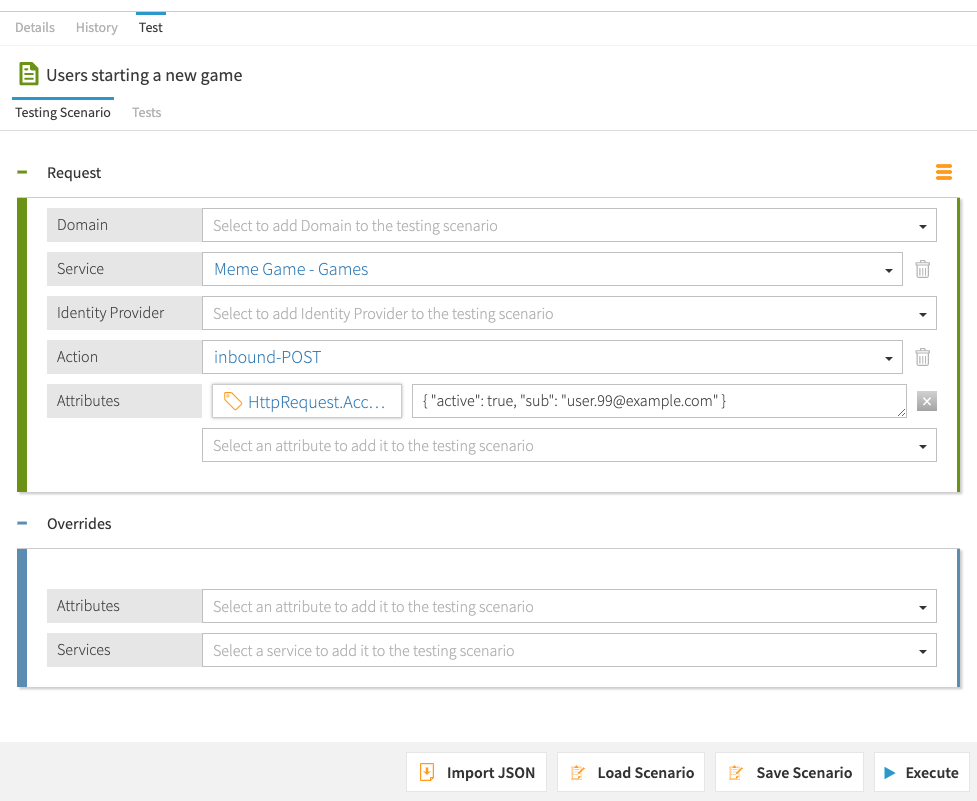Expand the Service dropdown arrow
Viewport: 977px width, 801px height.
pos(888,270)
